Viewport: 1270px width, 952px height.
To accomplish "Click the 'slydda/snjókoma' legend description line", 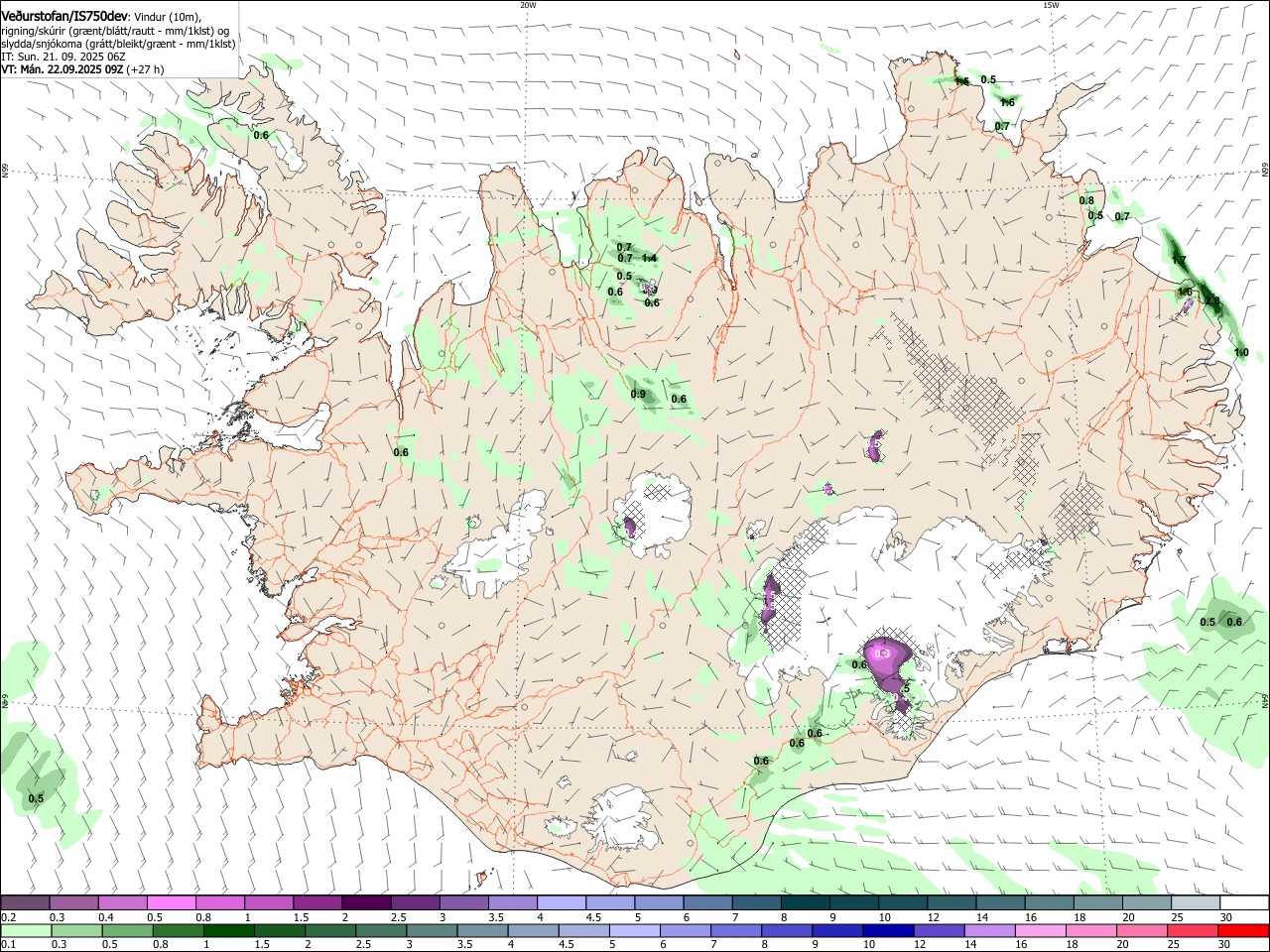I will pos(118,44).
